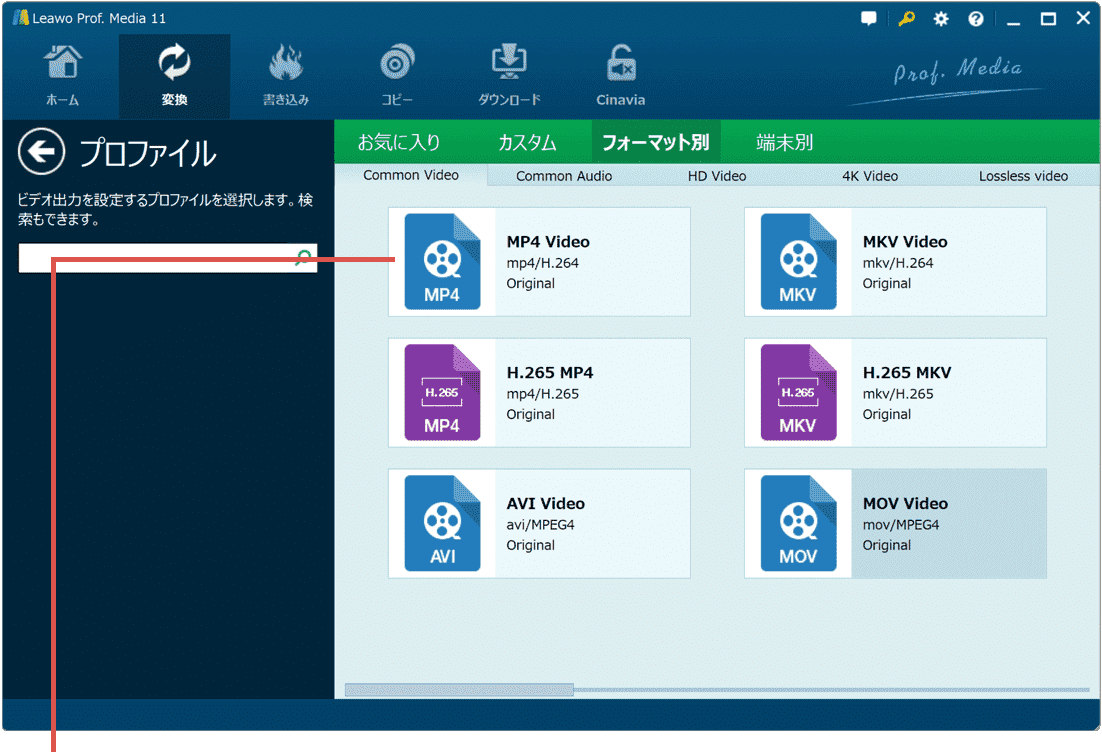Open the 4K Video sub-tab
1102x752 pixels.
[869, 176]
